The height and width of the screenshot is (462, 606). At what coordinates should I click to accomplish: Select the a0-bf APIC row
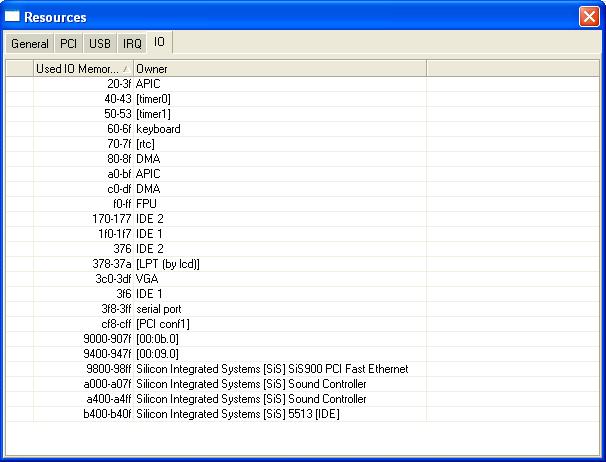coord(303,174)
